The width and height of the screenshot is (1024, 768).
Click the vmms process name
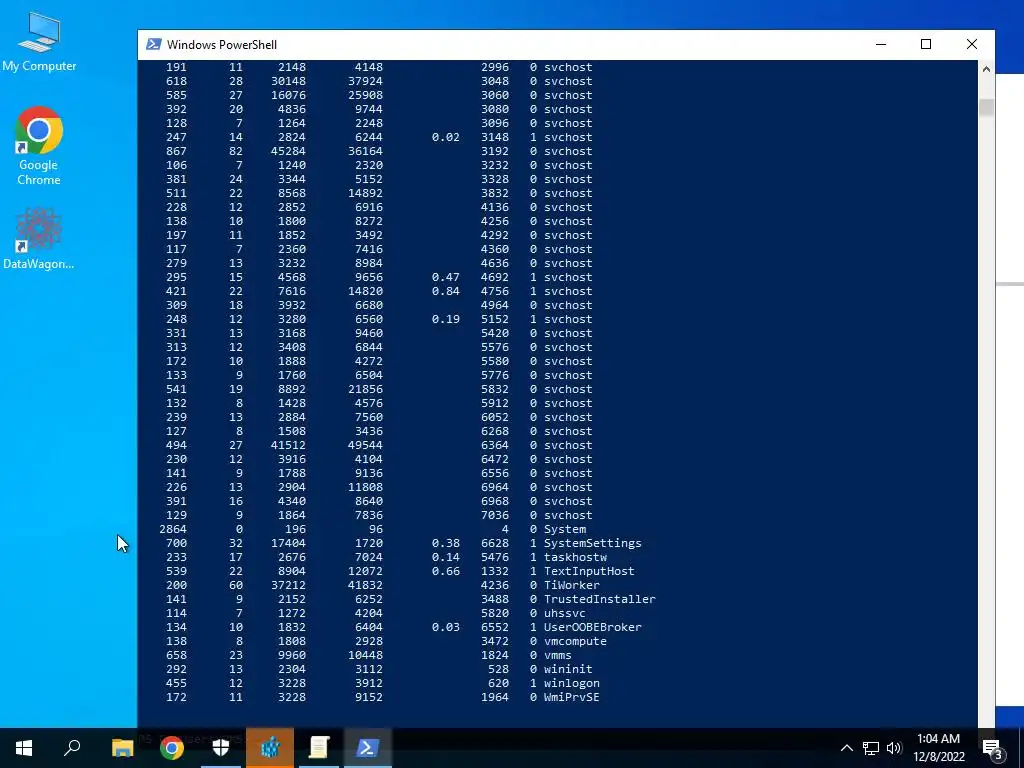pyautogui.click(x=558, y=655)
